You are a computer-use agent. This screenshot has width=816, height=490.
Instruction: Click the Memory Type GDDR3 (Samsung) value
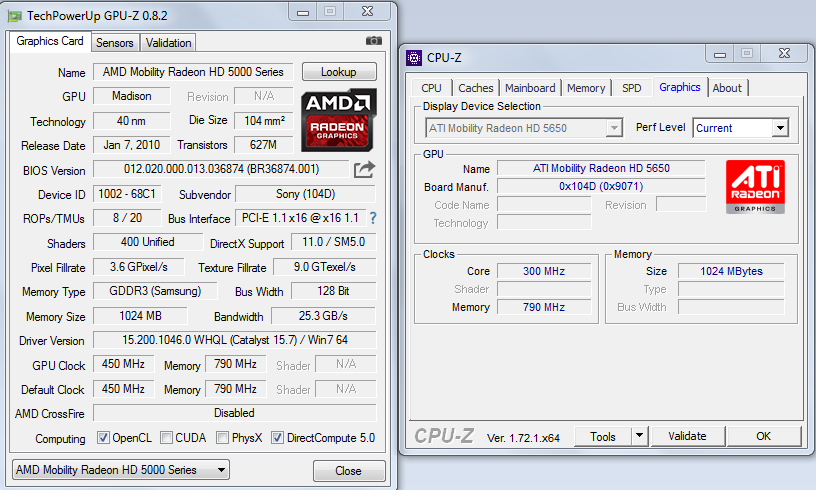(x=155, y=291)
